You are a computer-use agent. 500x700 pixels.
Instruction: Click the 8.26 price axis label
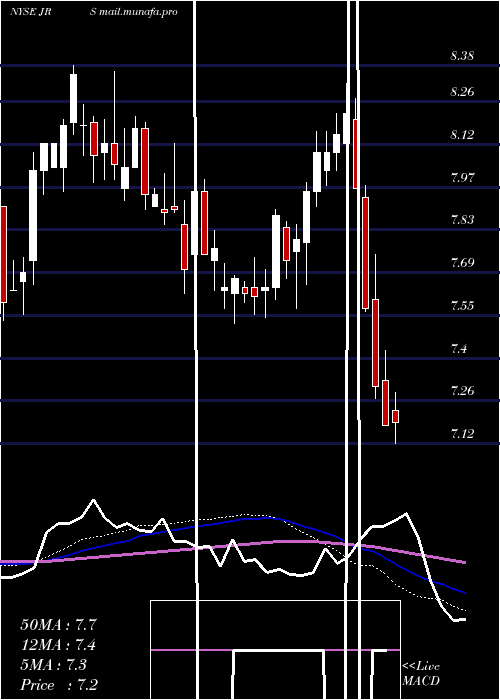click(x=462, y=92)
